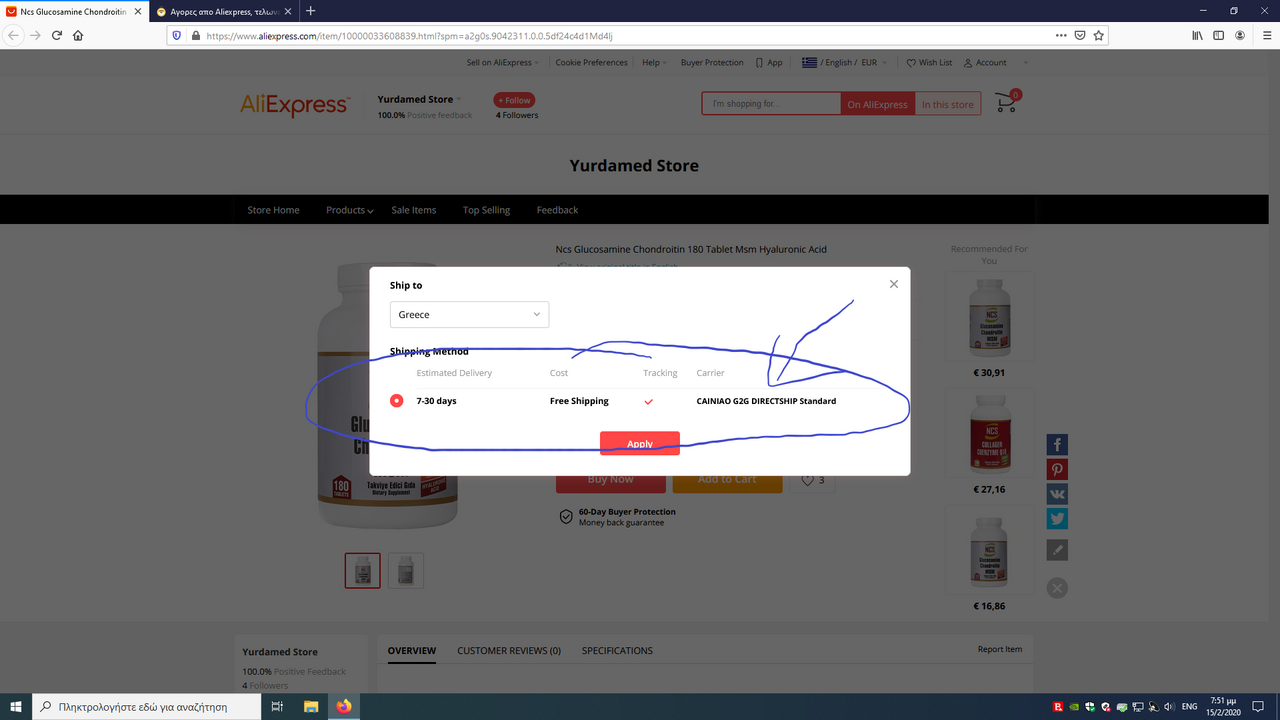Open Buyer Protection link
This screenshot has height=720, width=1280.
point(712,62)
